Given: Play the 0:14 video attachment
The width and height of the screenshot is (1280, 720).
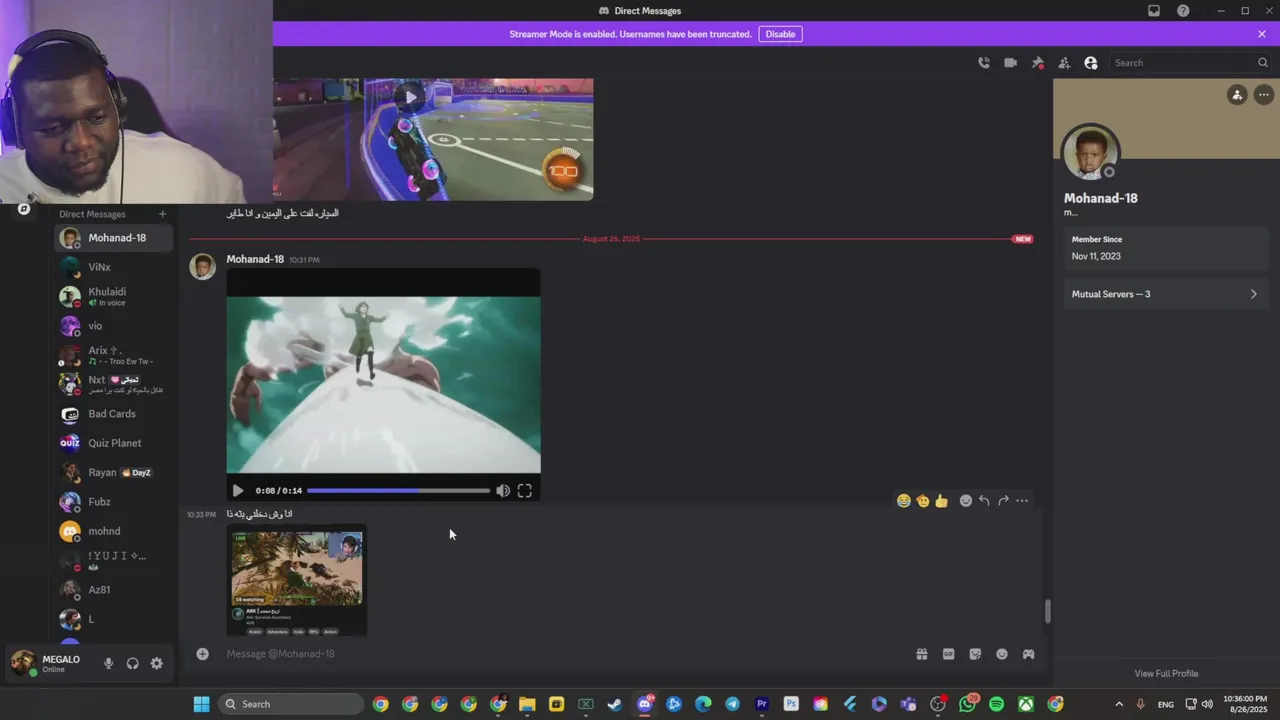Looking at the screenshot, I should click(238, 491).
